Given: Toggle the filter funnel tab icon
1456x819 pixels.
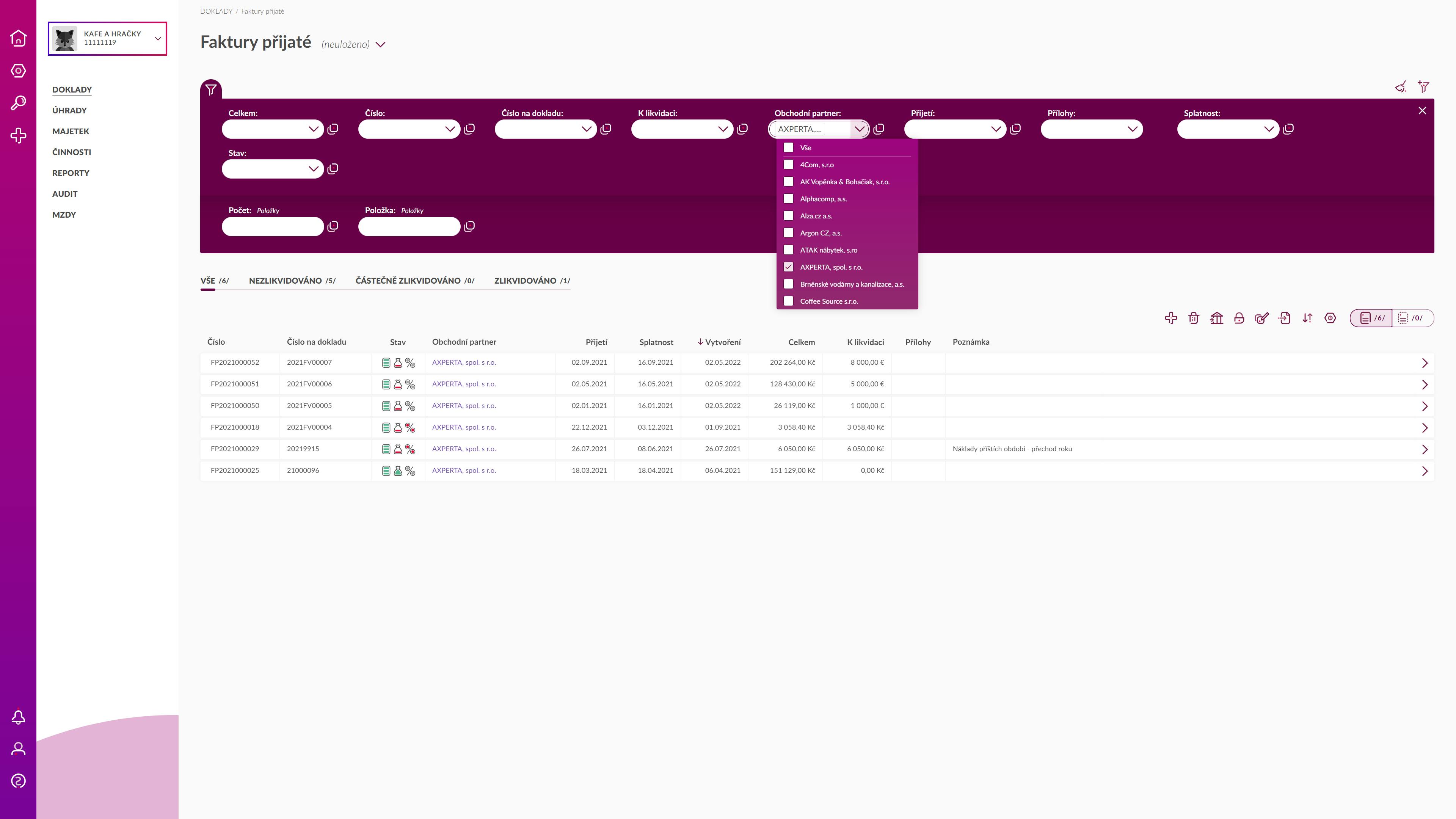Looking at the screenshot, I should 211,89.
